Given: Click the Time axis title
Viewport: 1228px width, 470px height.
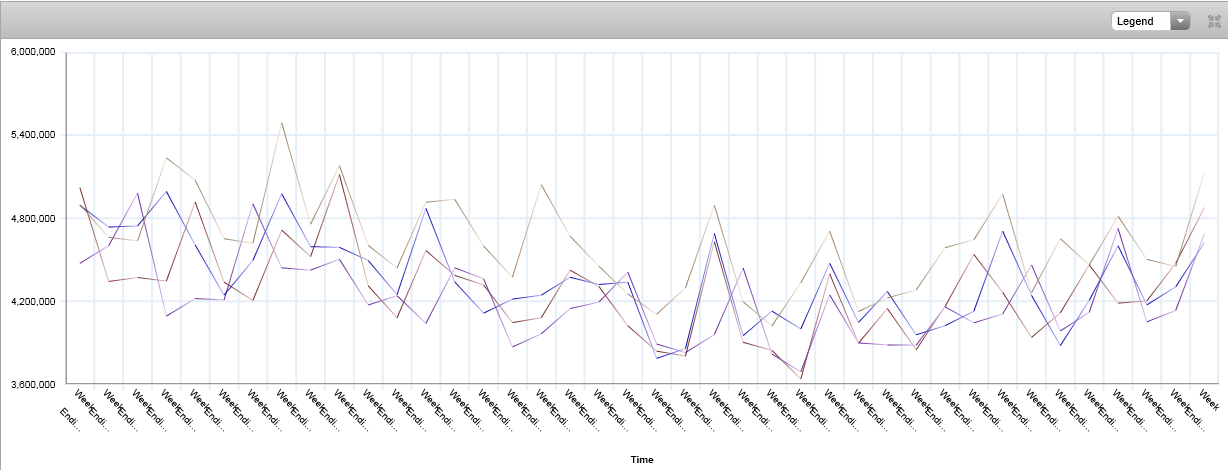Looking at the screenshot, I should click(641, 459).
